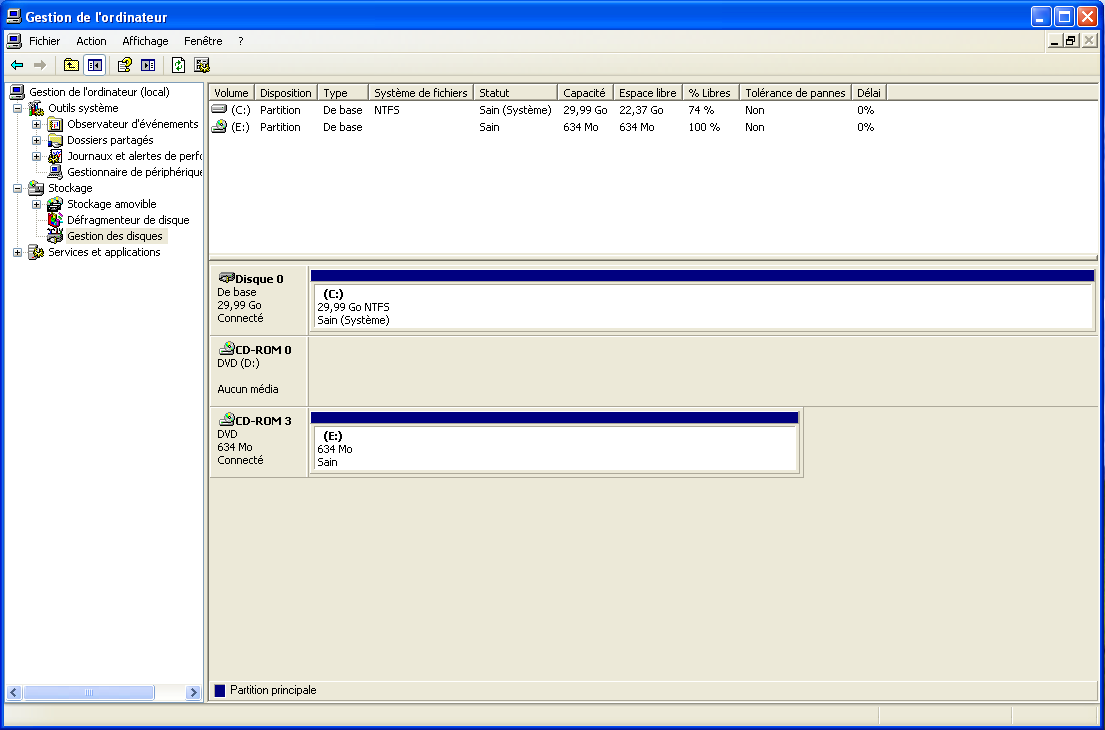Image resolution: width=1105 pixels, height=730 pixels.
Task: Sort by the Statut column header
Action: 515,92
